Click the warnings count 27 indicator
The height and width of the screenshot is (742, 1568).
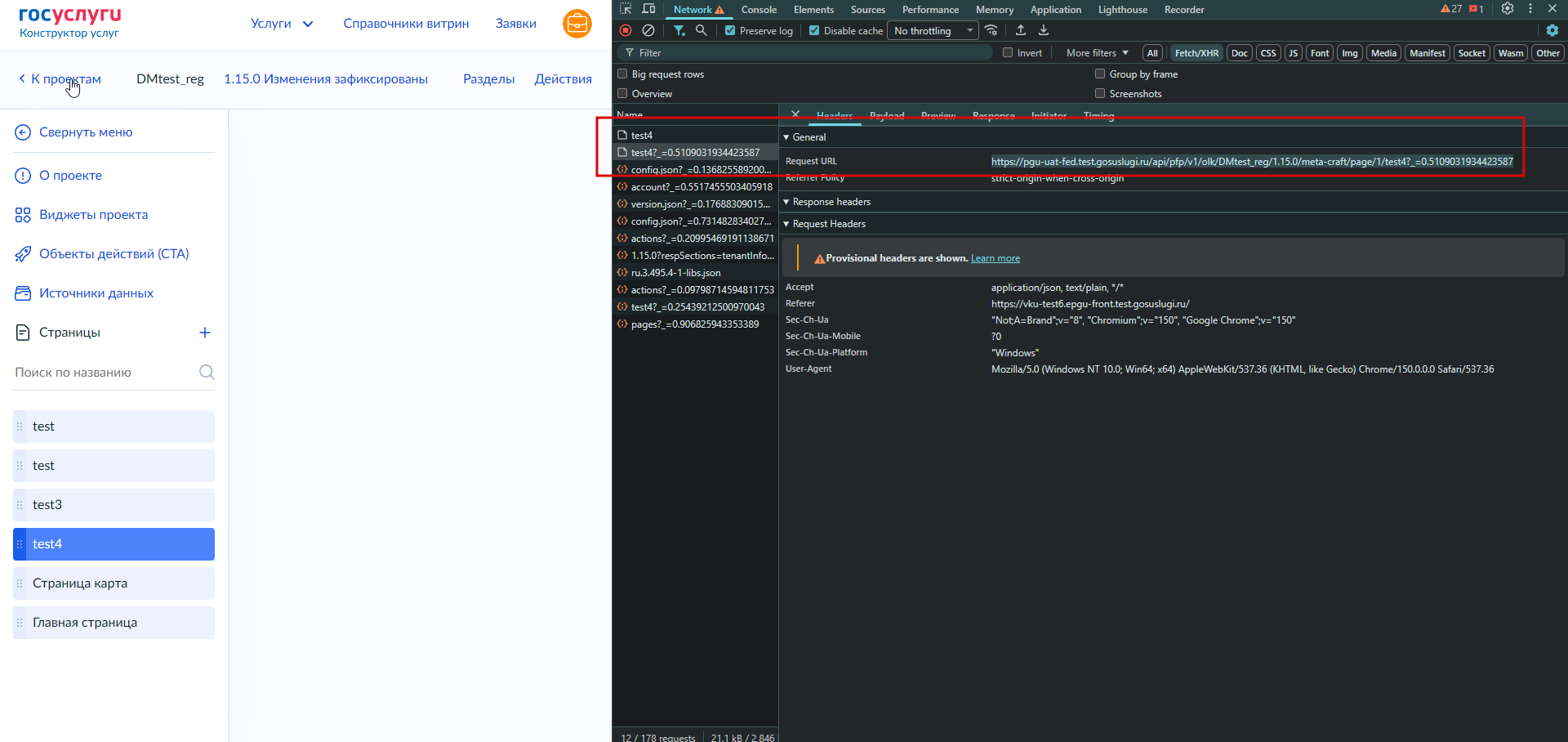pos(1451,9)
